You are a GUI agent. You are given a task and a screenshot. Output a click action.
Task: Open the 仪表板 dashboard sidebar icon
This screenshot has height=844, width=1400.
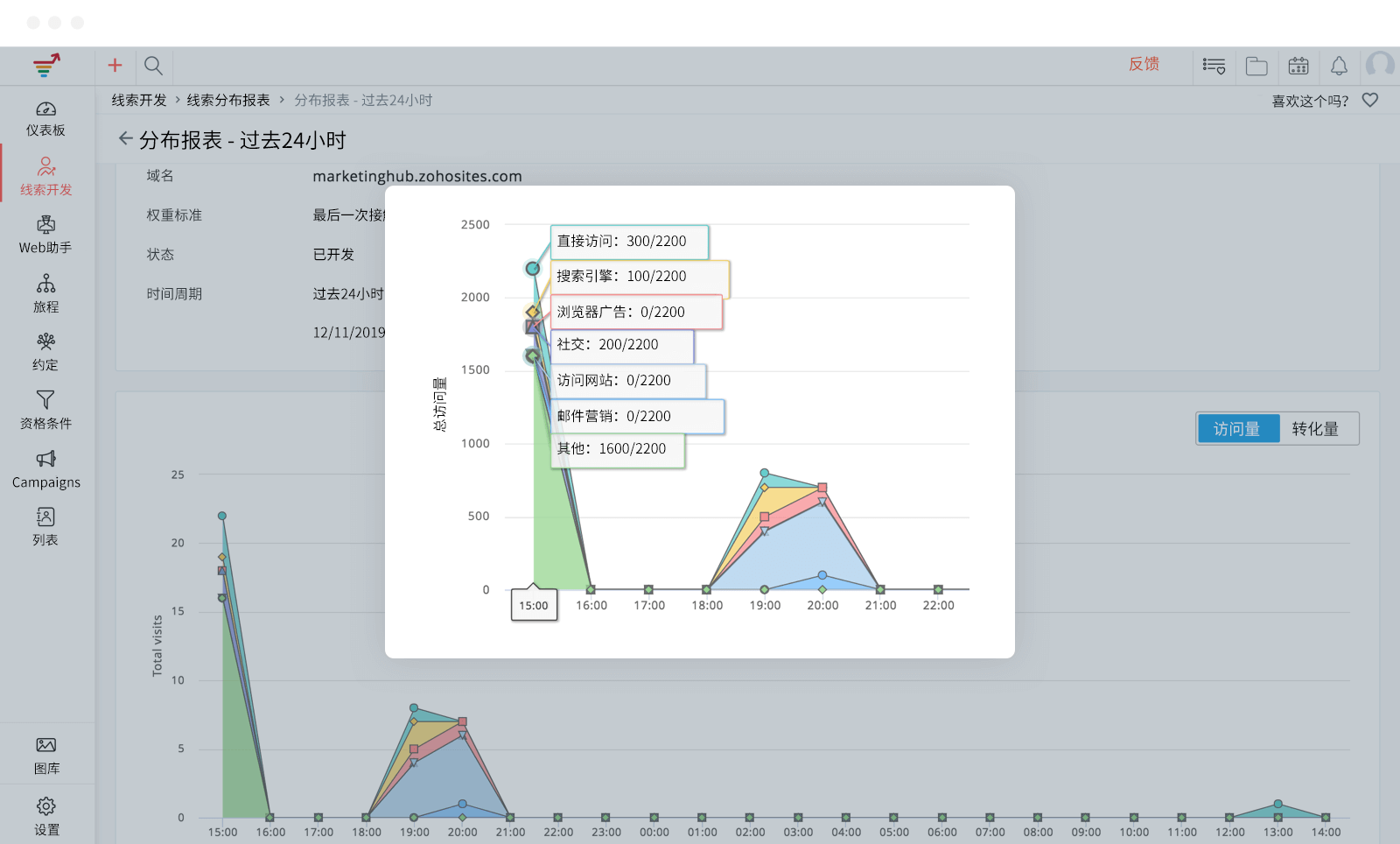tap(45, 109)
